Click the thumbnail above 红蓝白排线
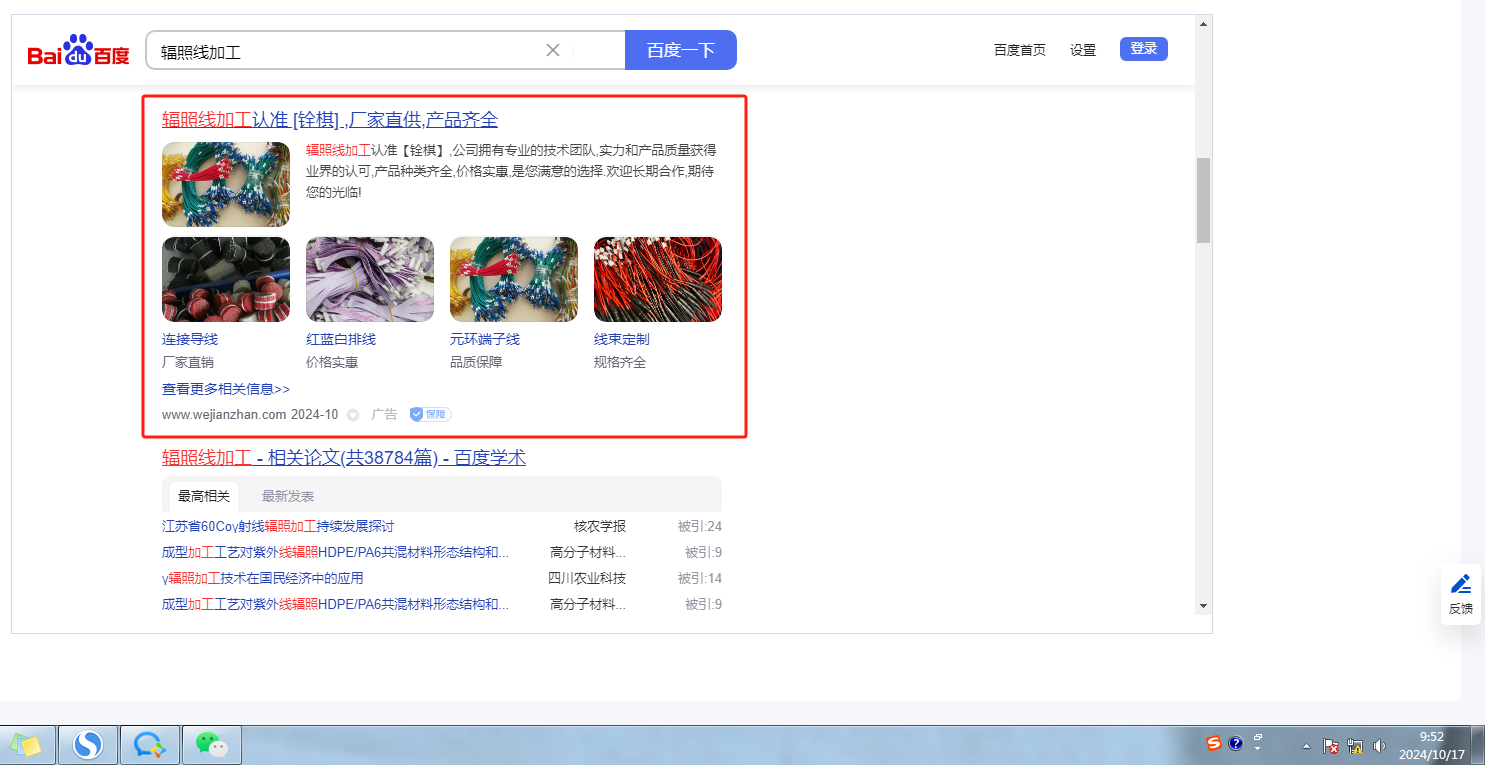The height and width of the screenshot is (765, 1485). (370, 279)
